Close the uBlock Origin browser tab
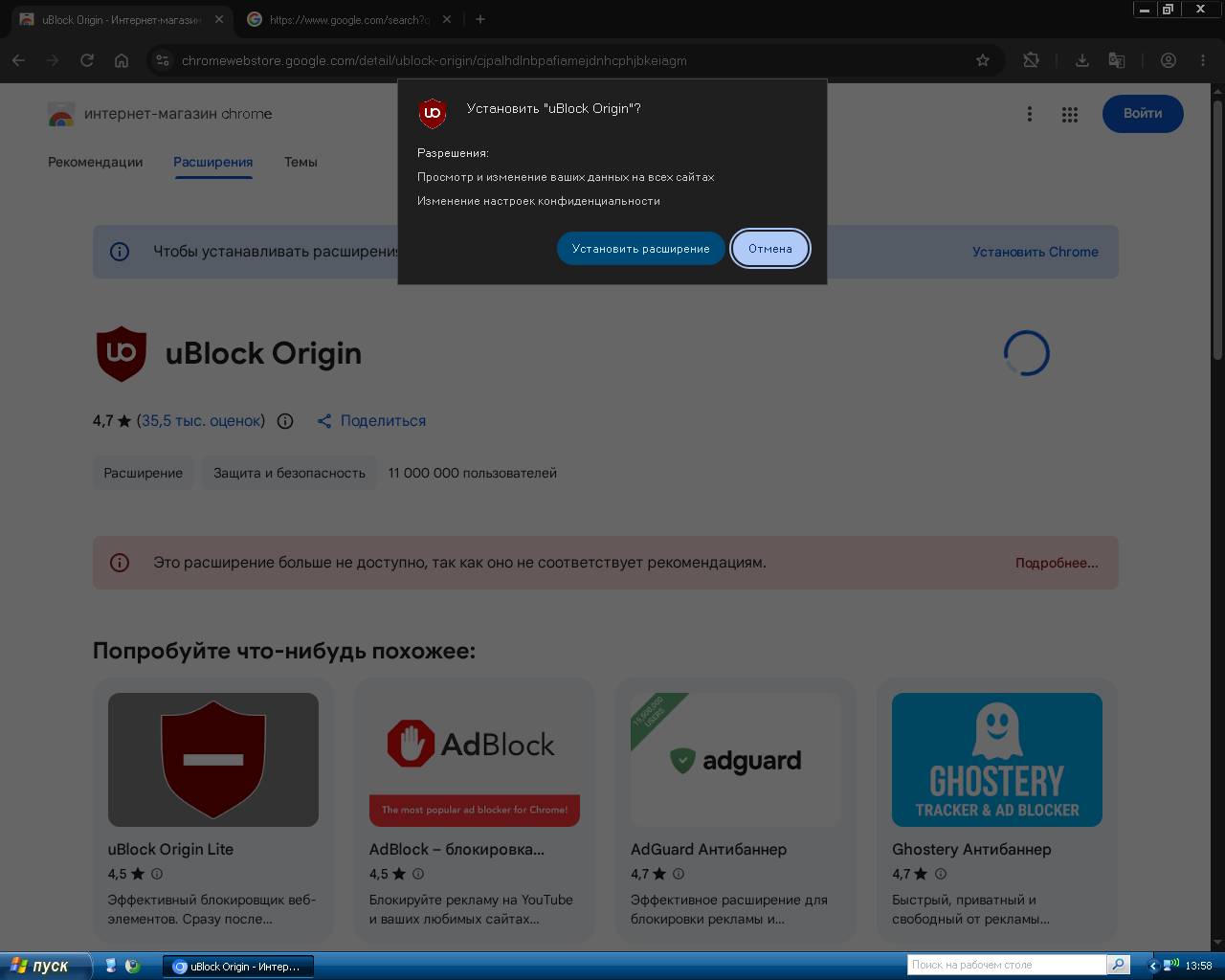 [219, 19]
